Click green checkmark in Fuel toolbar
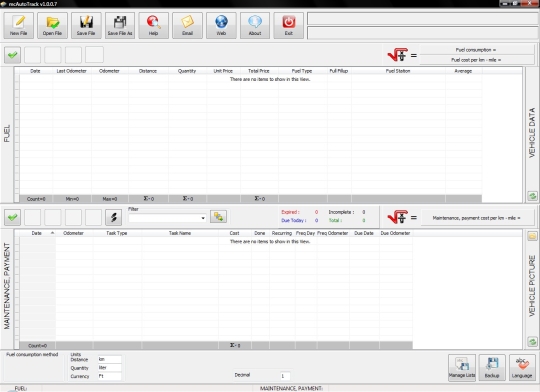Screen dimensions: 540x392 12,55
